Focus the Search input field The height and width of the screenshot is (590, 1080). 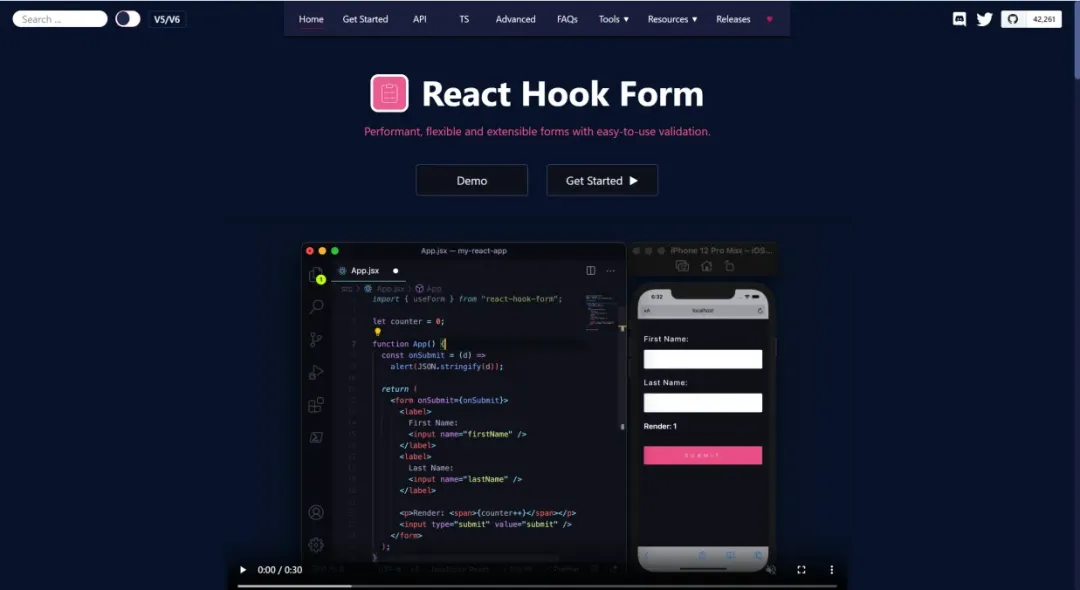[60, 19]
